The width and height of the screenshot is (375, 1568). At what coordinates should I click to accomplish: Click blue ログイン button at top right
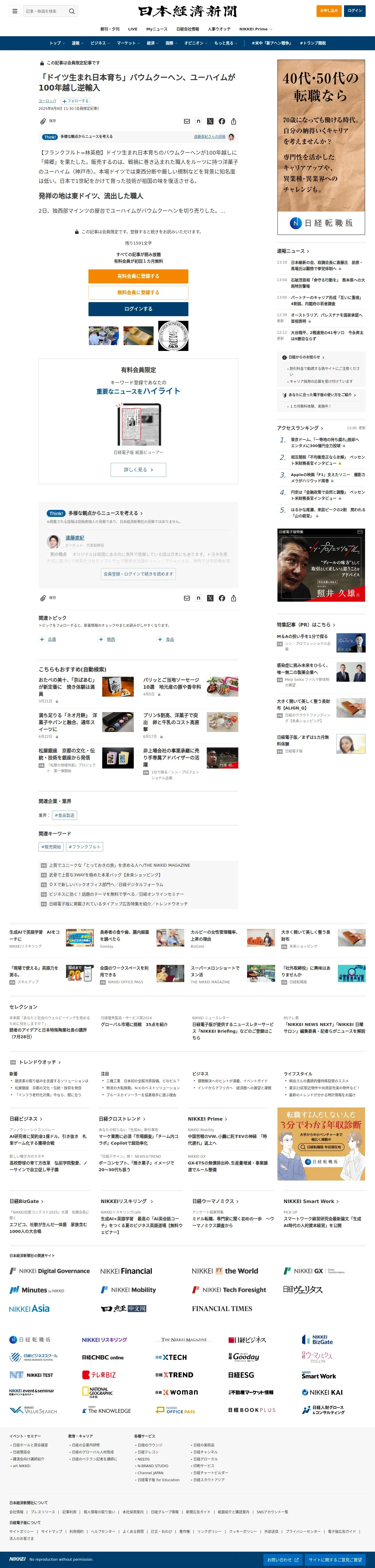355,11
